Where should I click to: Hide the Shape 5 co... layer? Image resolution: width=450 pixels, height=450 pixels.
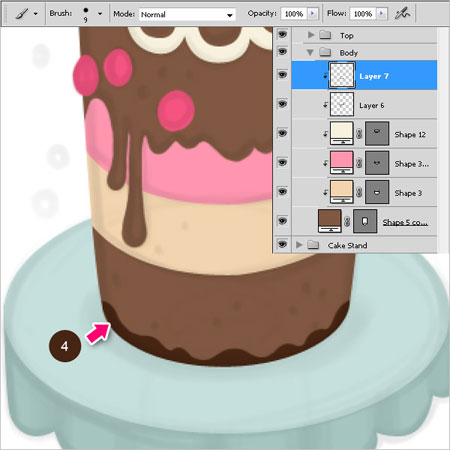point(282,221)
